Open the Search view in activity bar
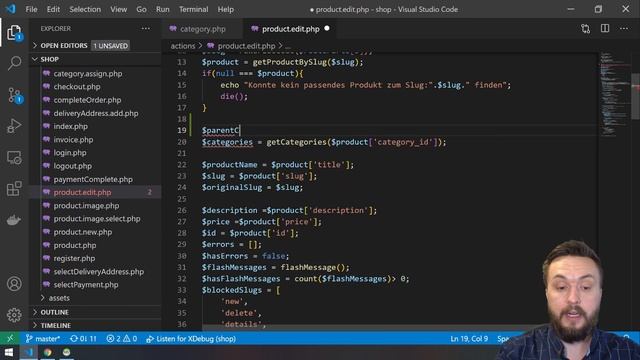Image resolution: width=640 pixels, height=360 pixels. pyautogui.click(x=14, y=63)
